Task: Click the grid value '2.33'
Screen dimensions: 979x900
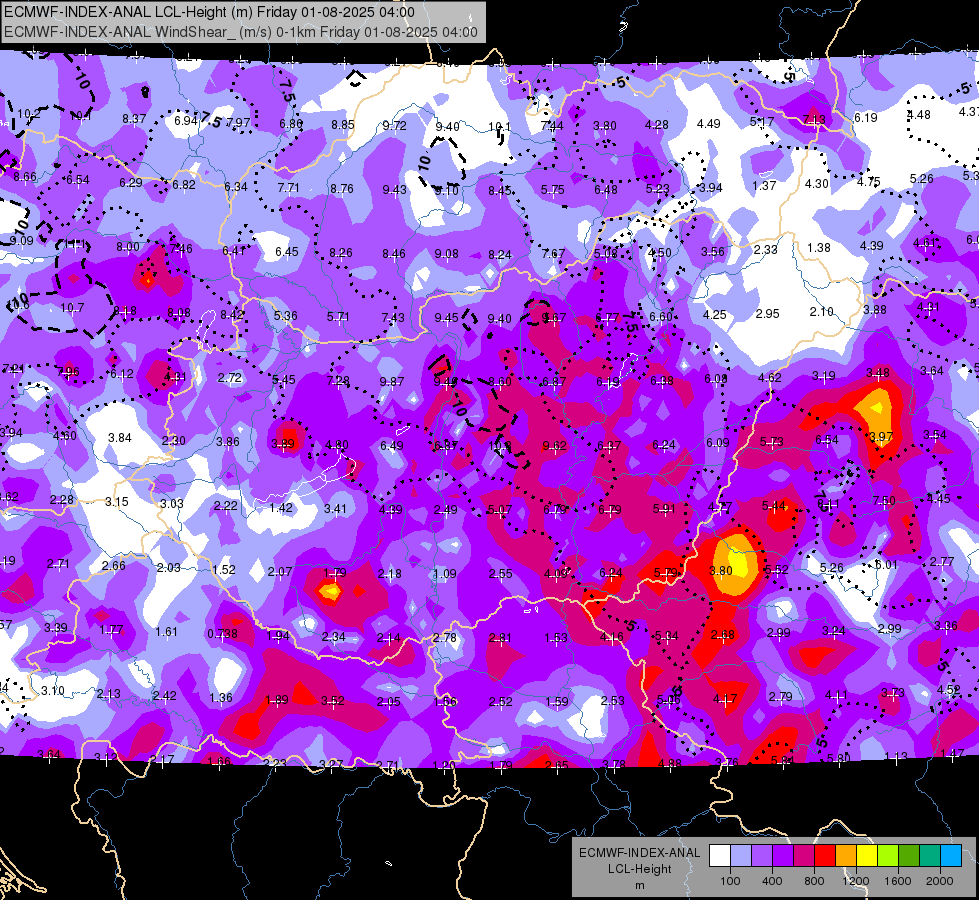Action: [765, 249]
